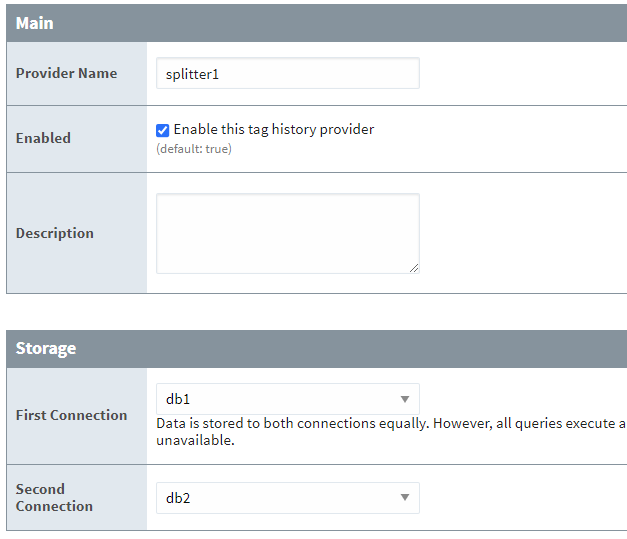Open the First Connection dropdown showing db1
Viewport: 627px width, 539px height.
[x=287, y=399]
